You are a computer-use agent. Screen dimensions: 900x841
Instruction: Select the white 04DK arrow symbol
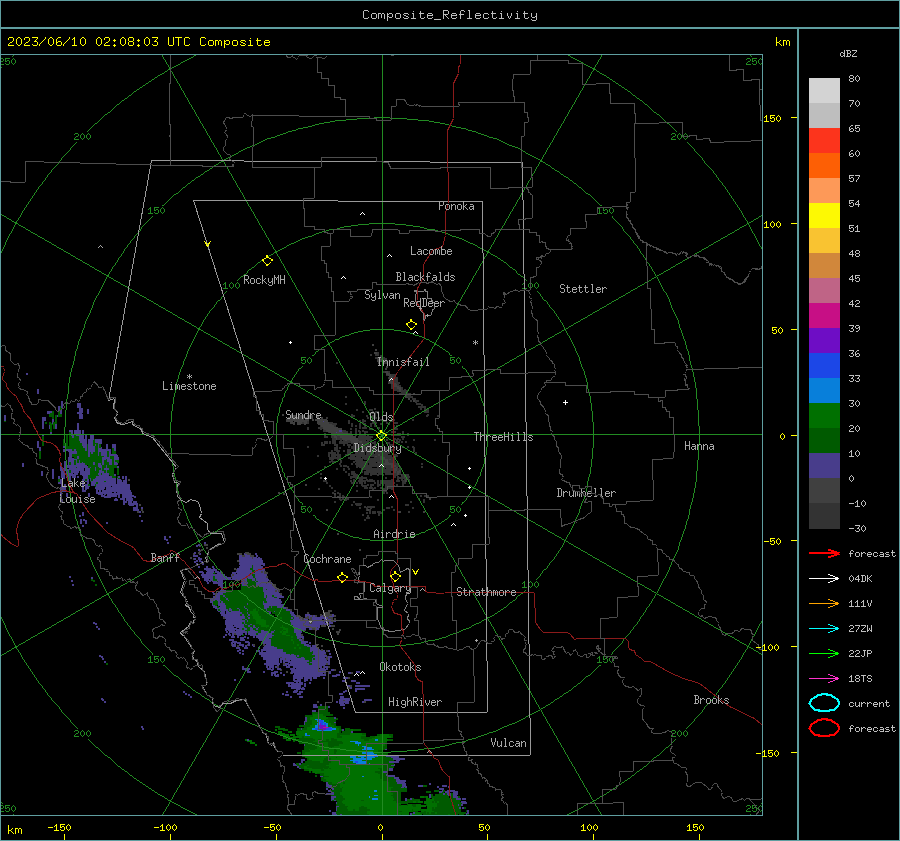[824, 578]
